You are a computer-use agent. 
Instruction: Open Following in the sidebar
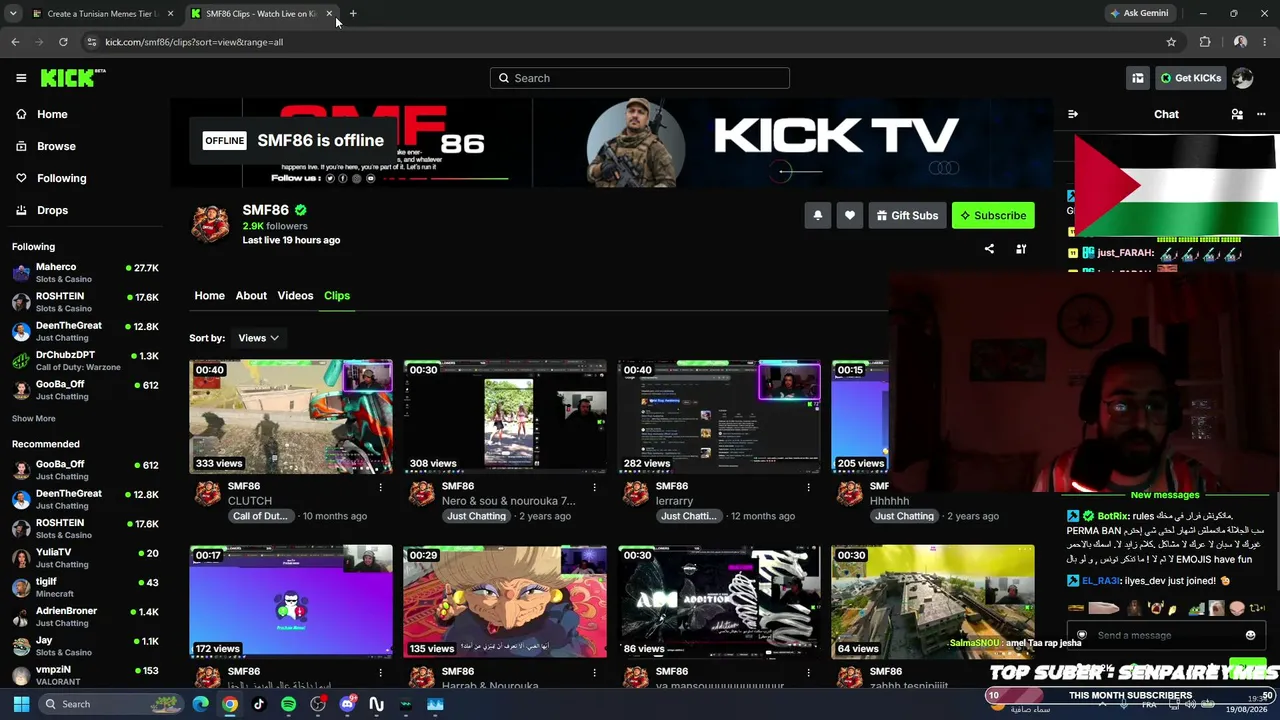[x=61, y=178]
